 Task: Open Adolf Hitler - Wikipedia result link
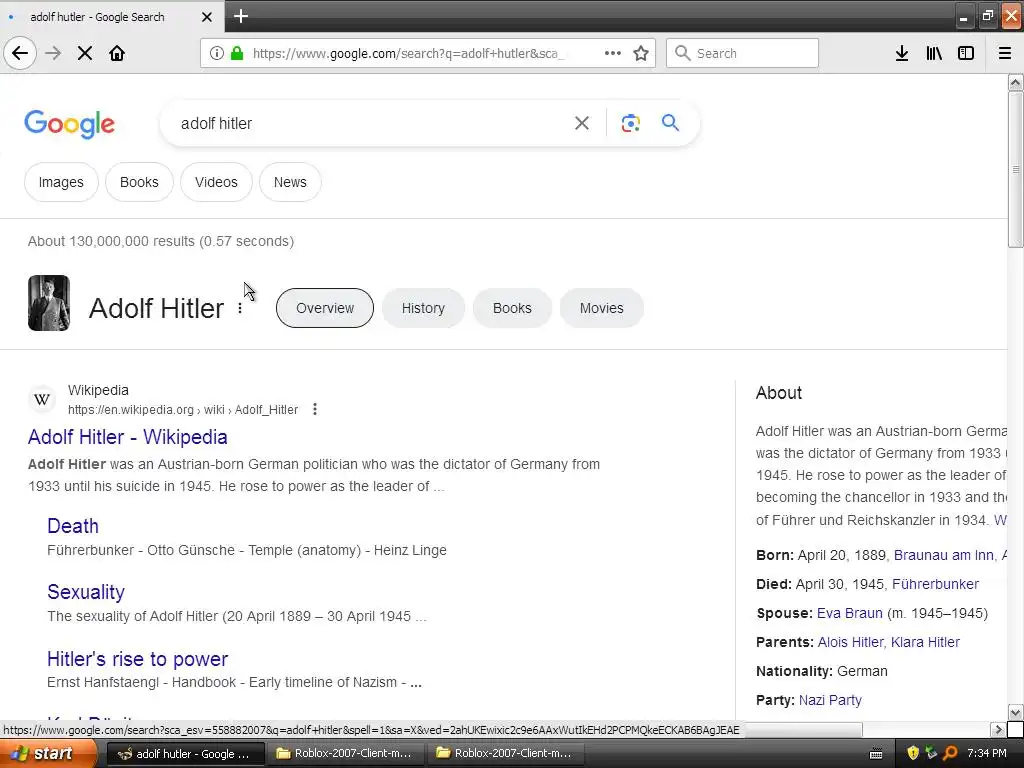pyautogui.click(x=127, y=437)
